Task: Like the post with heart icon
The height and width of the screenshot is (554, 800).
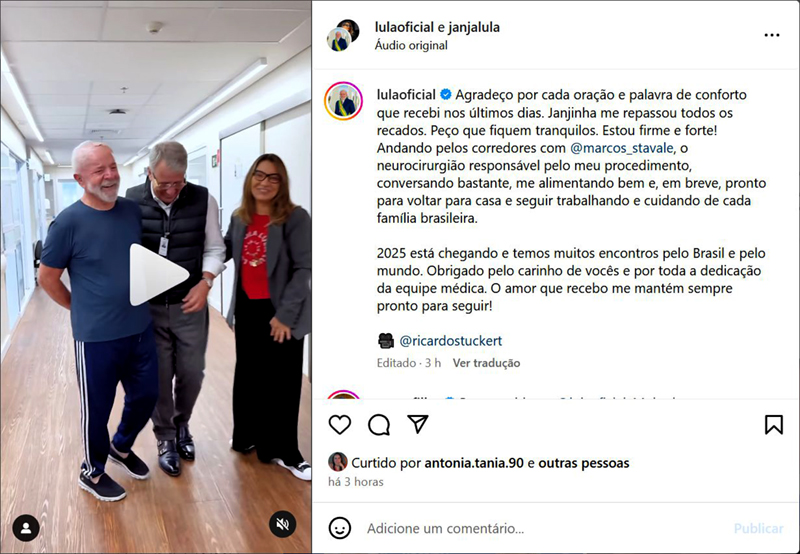Action: point(340,424)
